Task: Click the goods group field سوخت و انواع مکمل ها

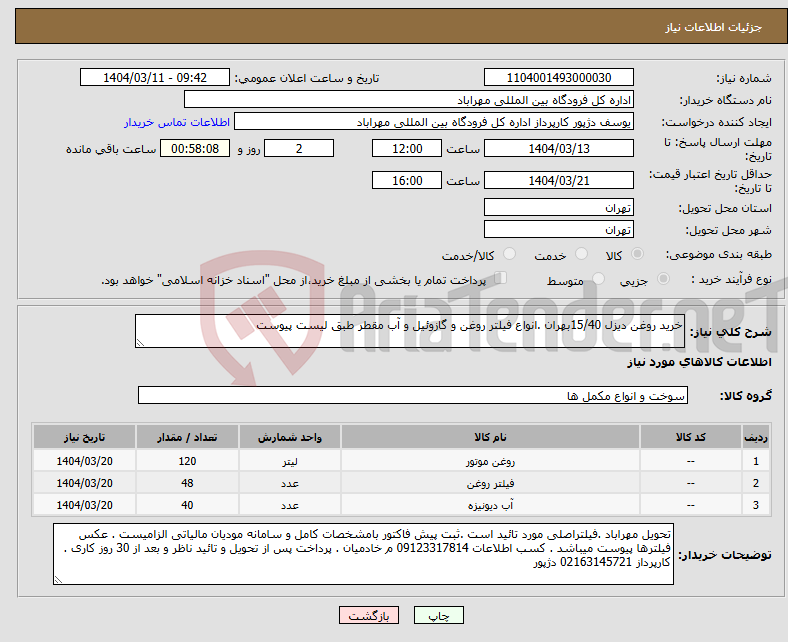Action: click(413, 395)
